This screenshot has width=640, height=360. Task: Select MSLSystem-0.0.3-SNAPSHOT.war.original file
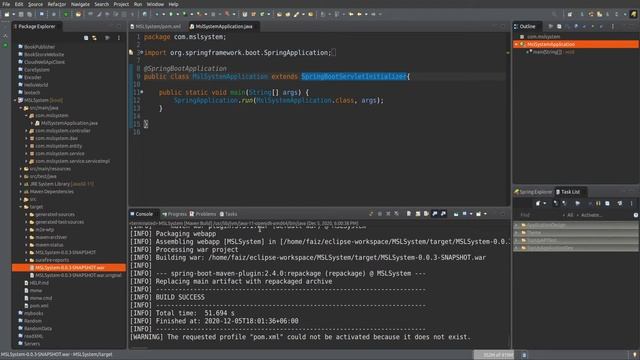pyautogui.click(x=78, y=276)
